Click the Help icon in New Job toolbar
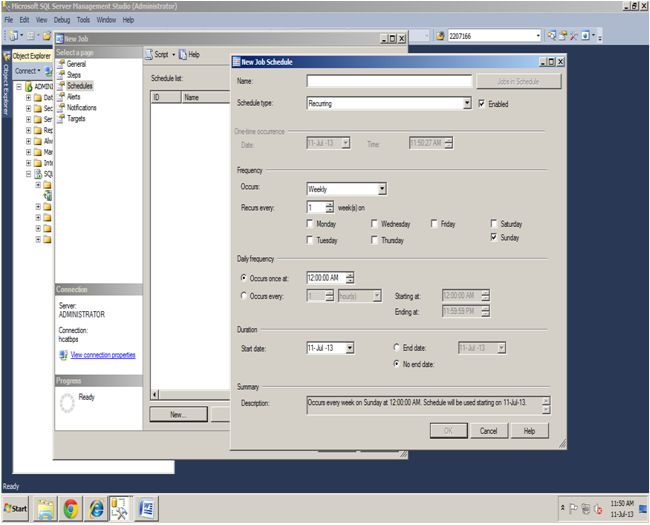650x525 pixels. tap(183, 54)
